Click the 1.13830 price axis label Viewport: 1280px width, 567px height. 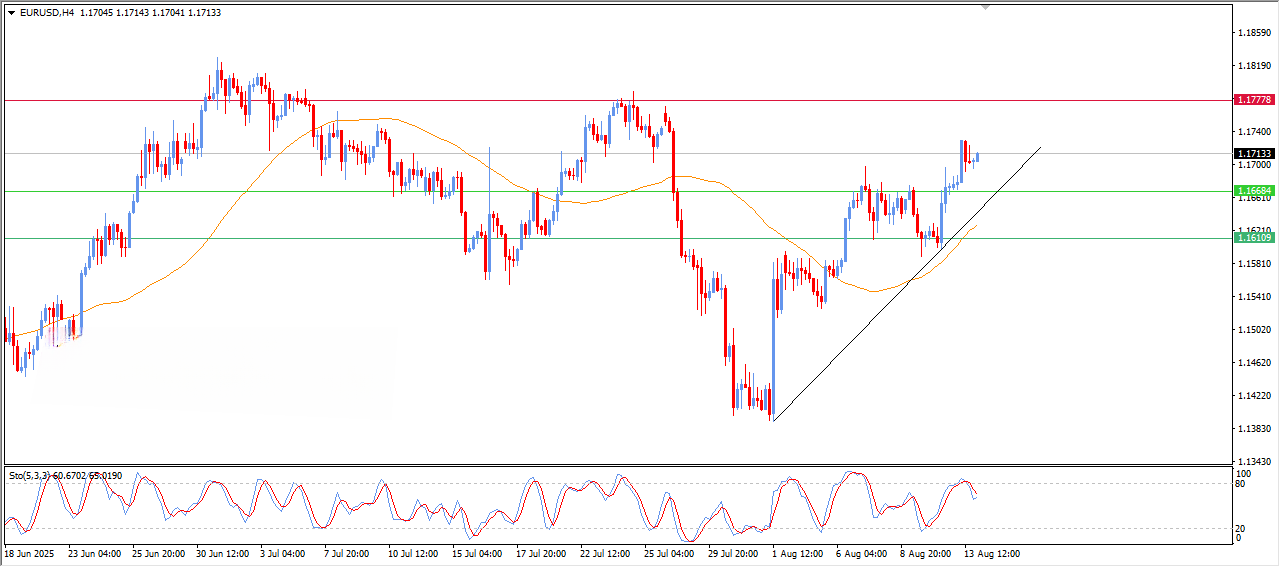(1254, 429)
